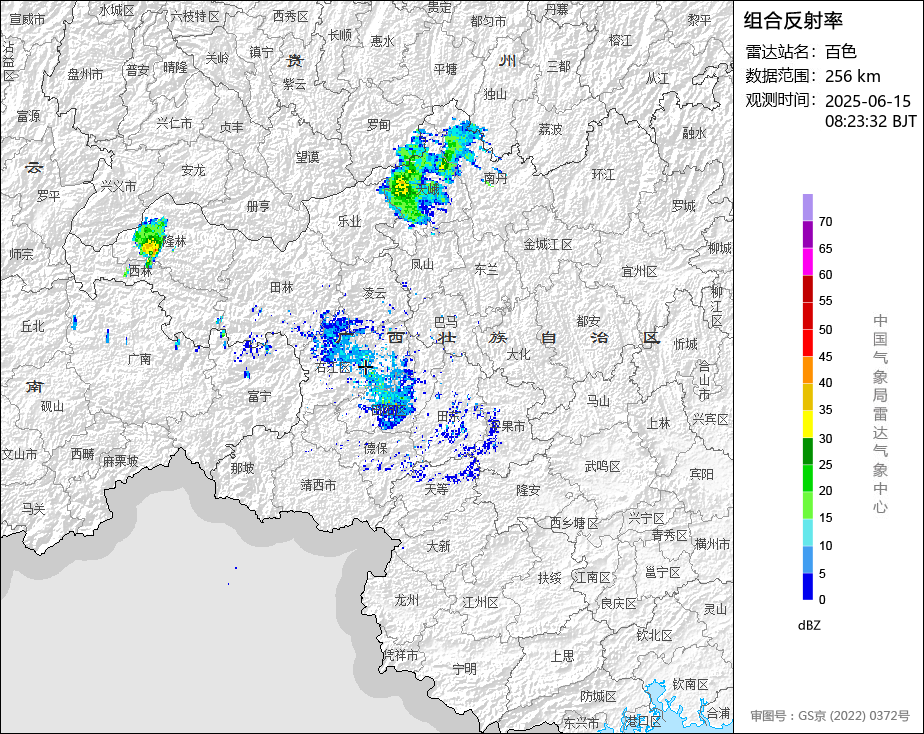Image resolution: width=924 pixels, height=734 pixels.
Task: Click the legend value 70
Action: click(825, 221)
